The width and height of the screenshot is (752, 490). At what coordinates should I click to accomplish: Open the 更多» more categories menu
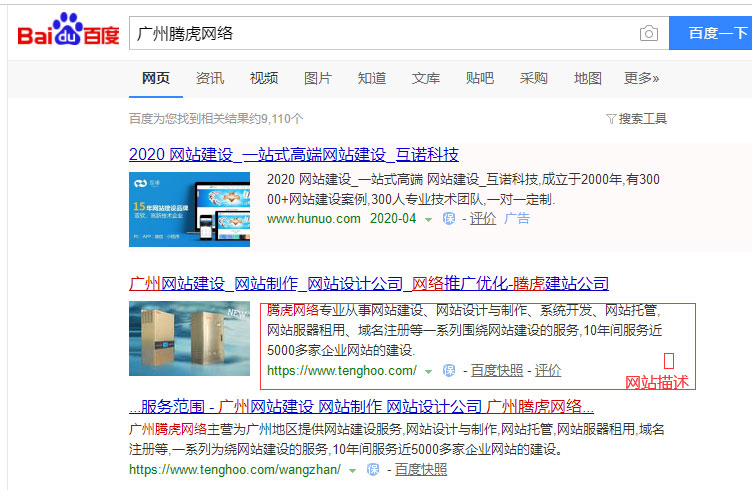click(x=641, y=79)
